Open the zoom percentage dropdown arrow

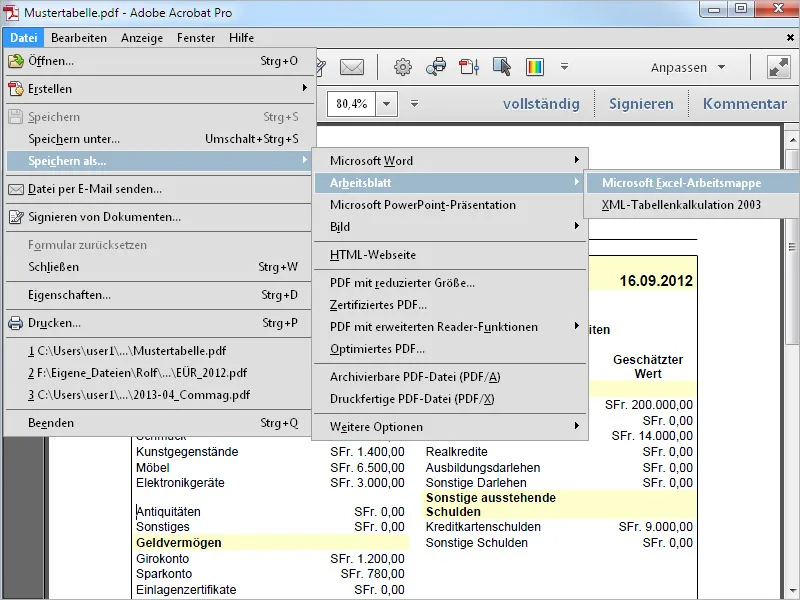387,104
